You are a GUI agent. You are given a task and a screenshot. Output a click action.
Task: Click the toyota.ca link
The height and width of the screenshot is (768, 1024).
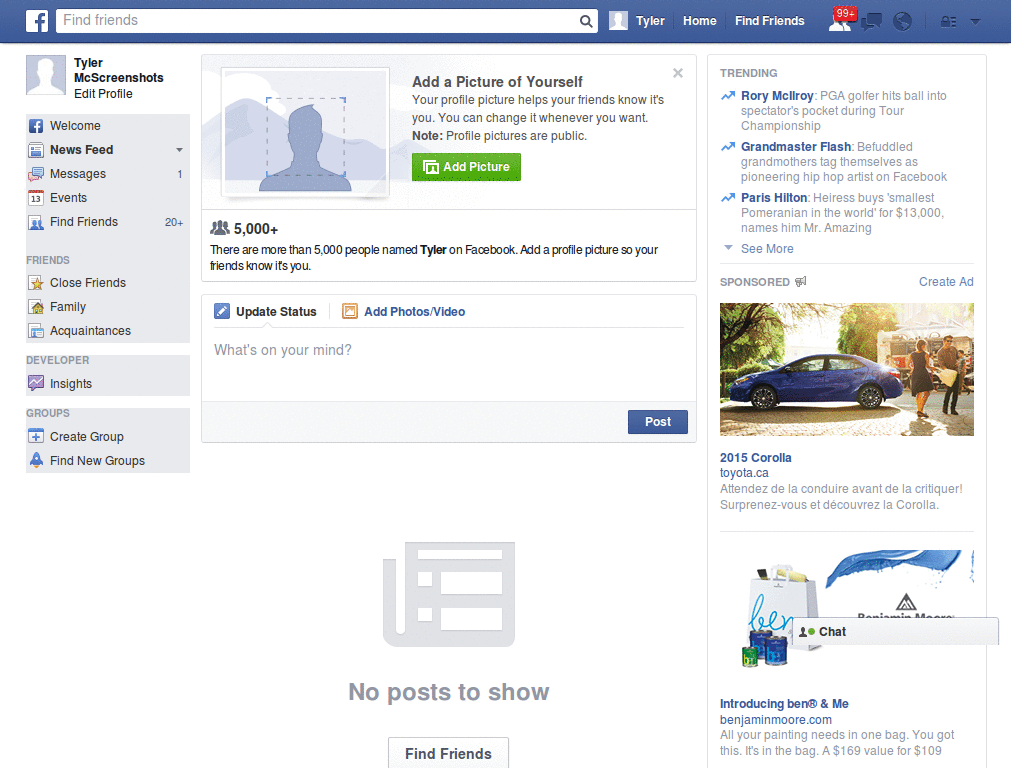[744, 473]
